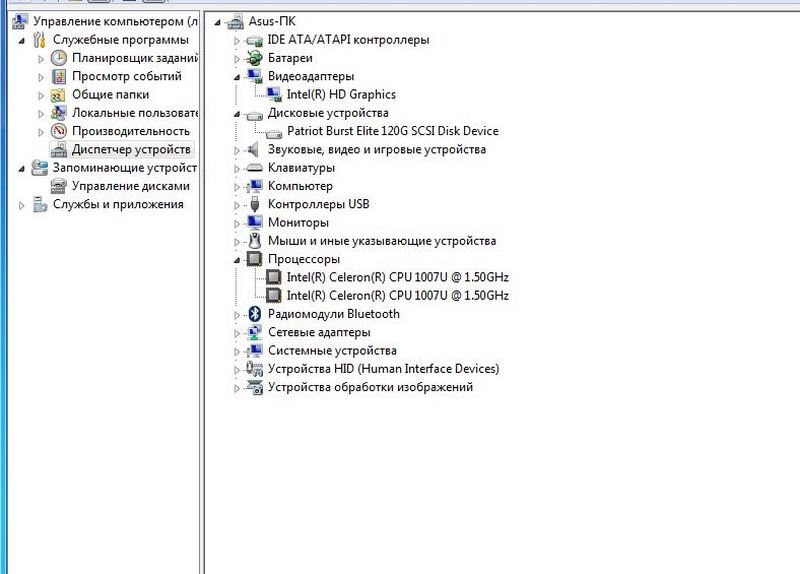Click the processor chip icon next to Процессоры
800x574 pixels.
coord(254,259)
